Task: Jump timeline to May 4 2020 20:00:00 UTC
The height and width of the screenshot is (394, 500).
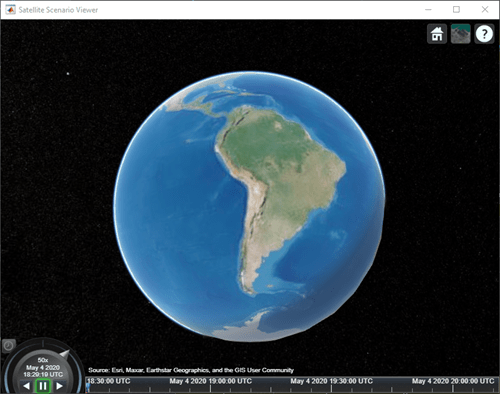Action: [x=453, y=381]
